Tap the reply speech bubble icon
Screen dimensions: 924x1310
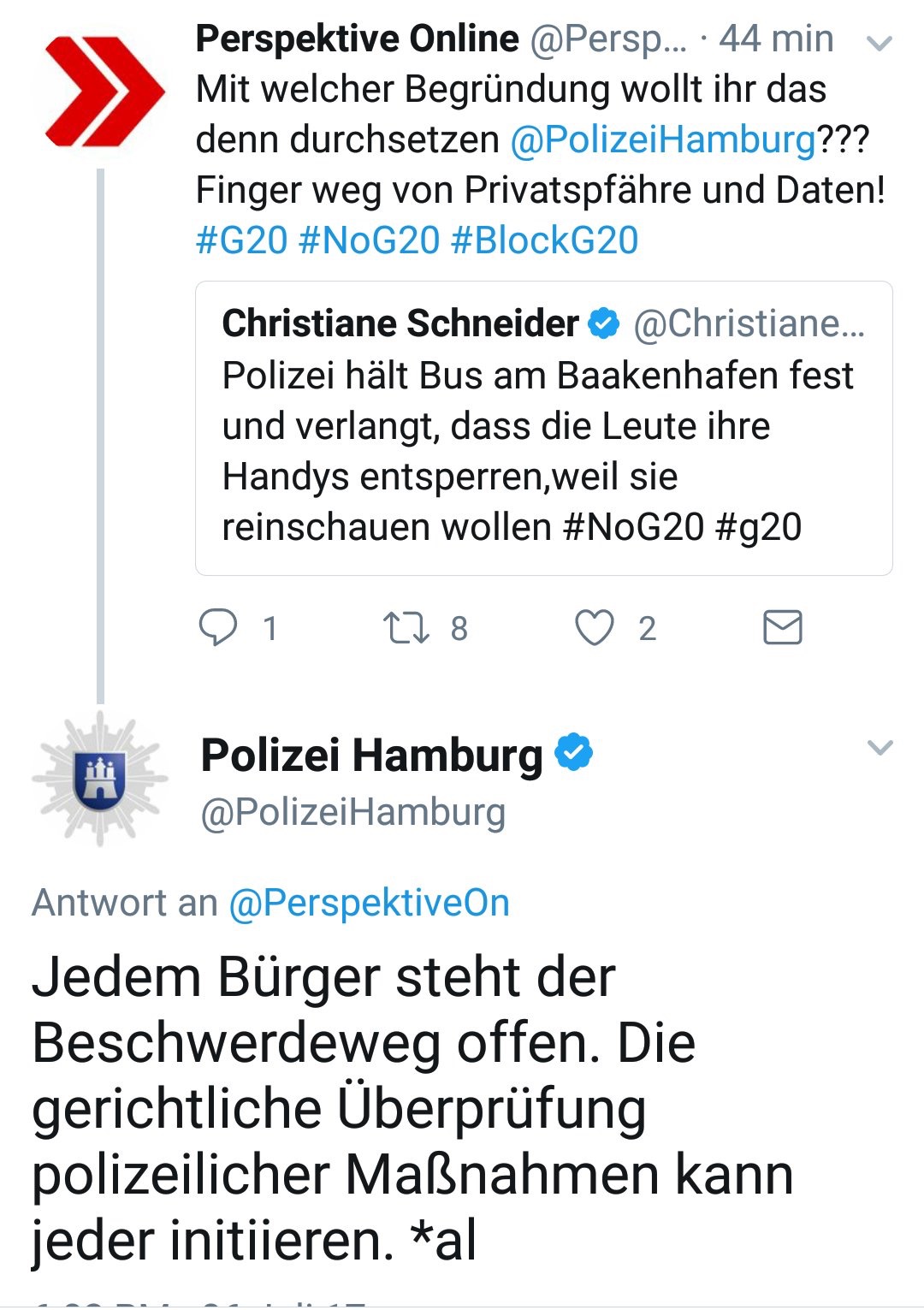218,628
